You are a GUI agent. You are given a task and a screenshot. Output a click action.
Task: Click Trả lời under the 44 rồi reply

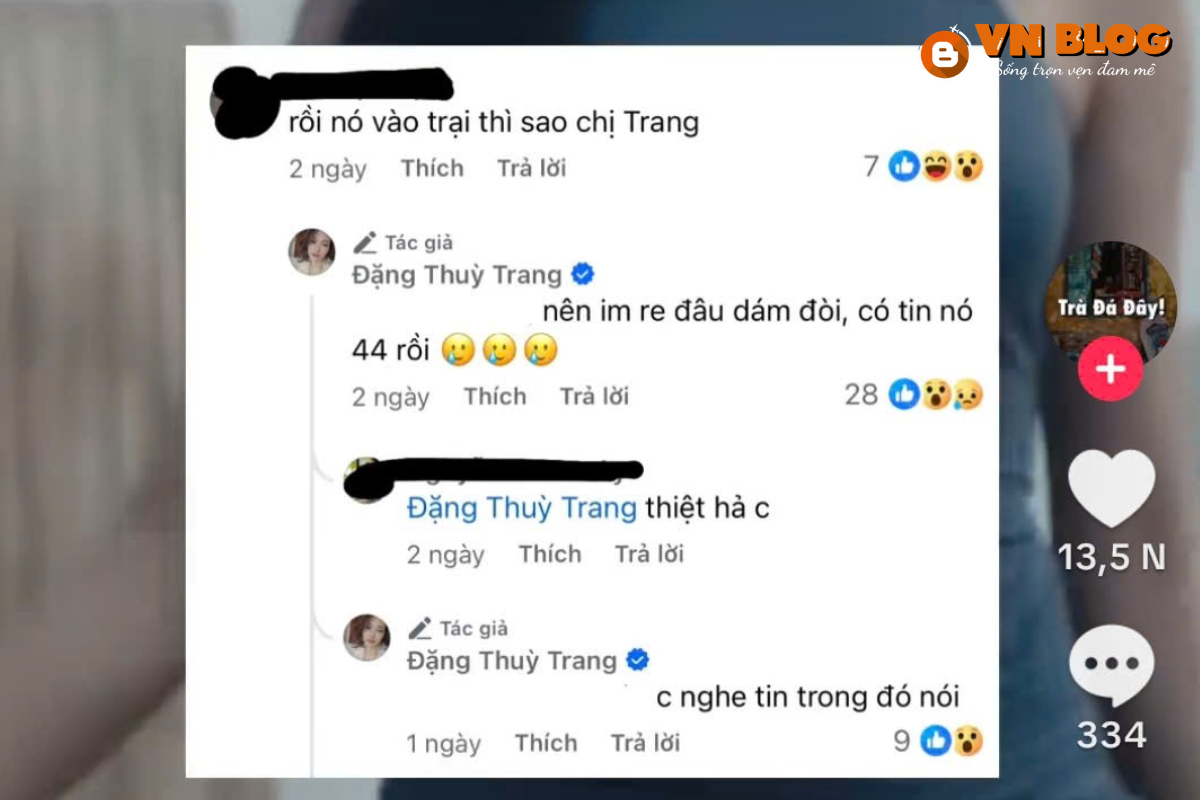(595, 396)
